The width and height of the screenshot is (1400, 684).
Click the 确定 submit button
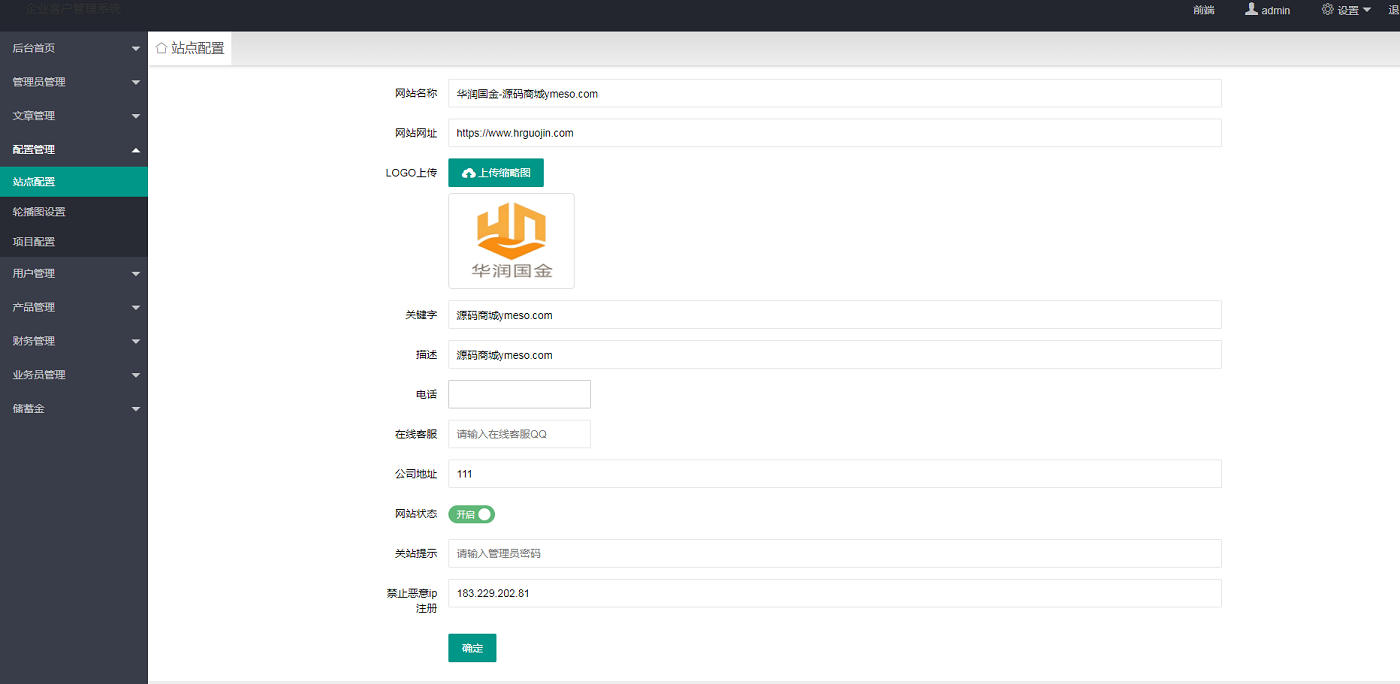[x=472, y=648]
